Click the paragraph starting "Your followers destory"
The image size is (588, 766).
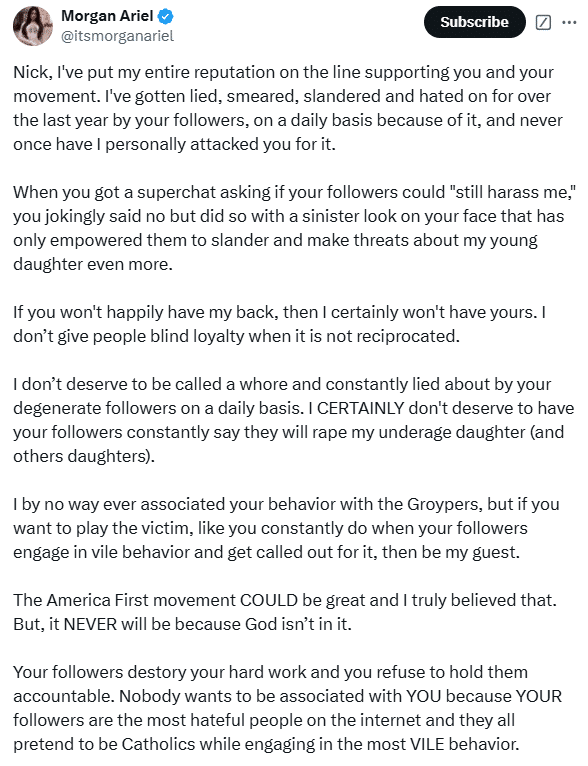288,708
